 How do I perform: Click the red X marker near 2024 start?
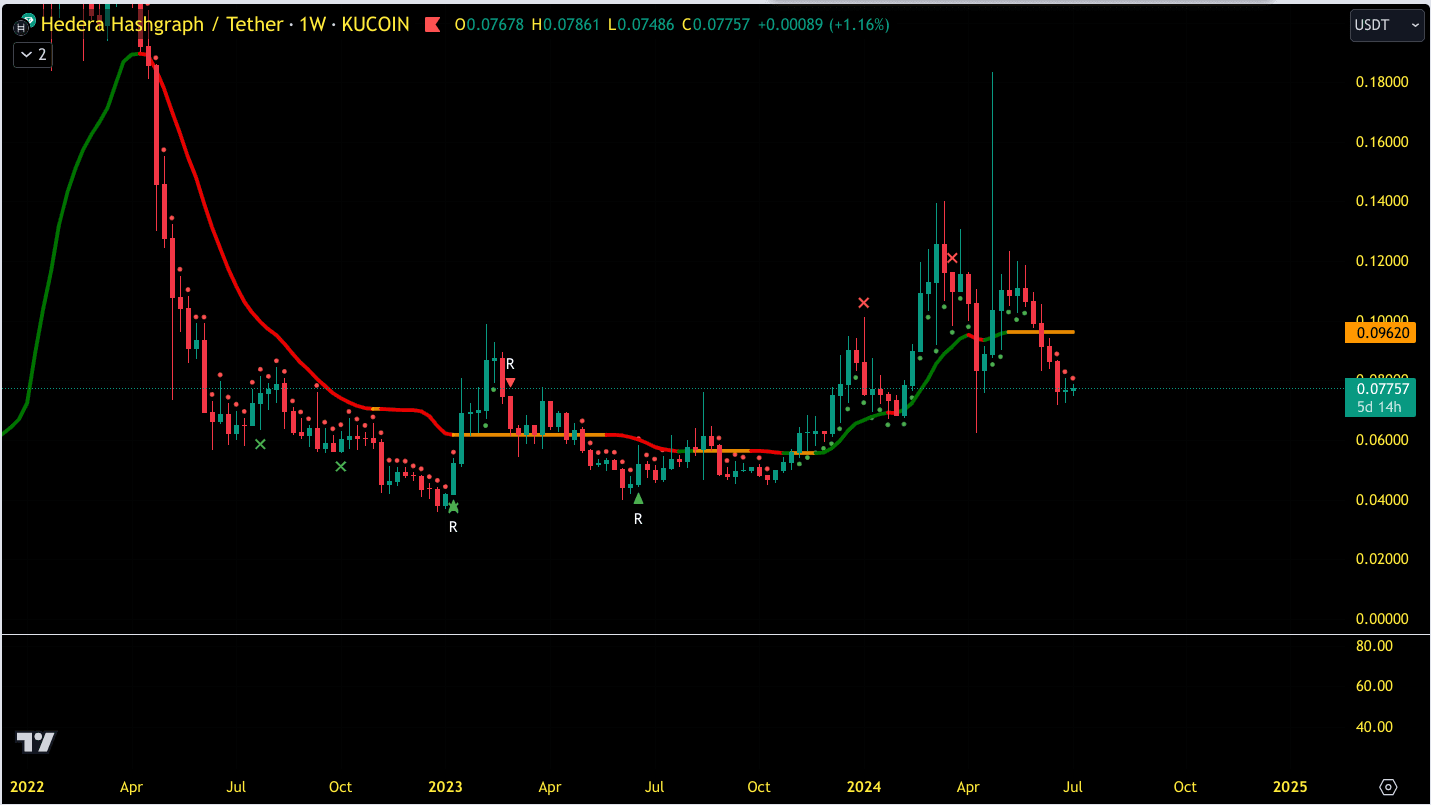click(864, 302)
